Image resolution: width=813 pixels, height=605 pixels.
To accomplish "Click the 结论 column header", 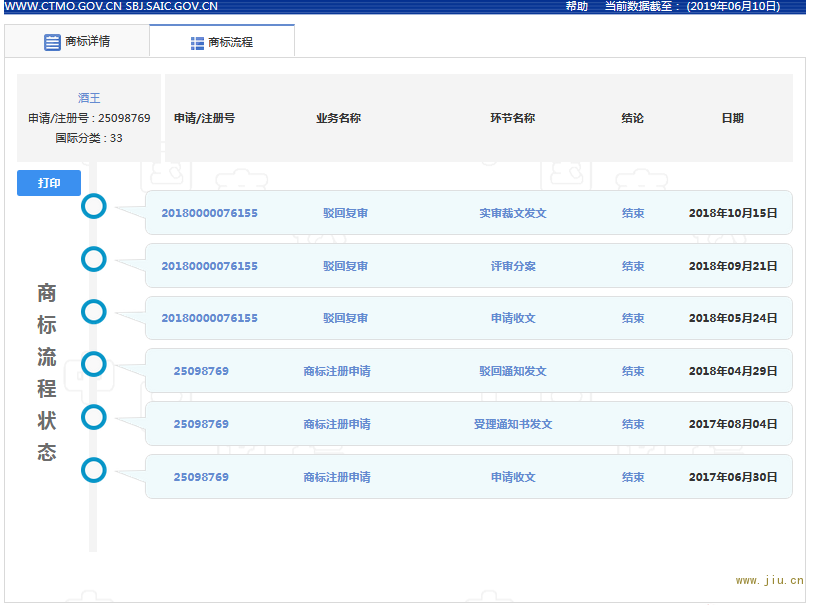I will 633,118.
